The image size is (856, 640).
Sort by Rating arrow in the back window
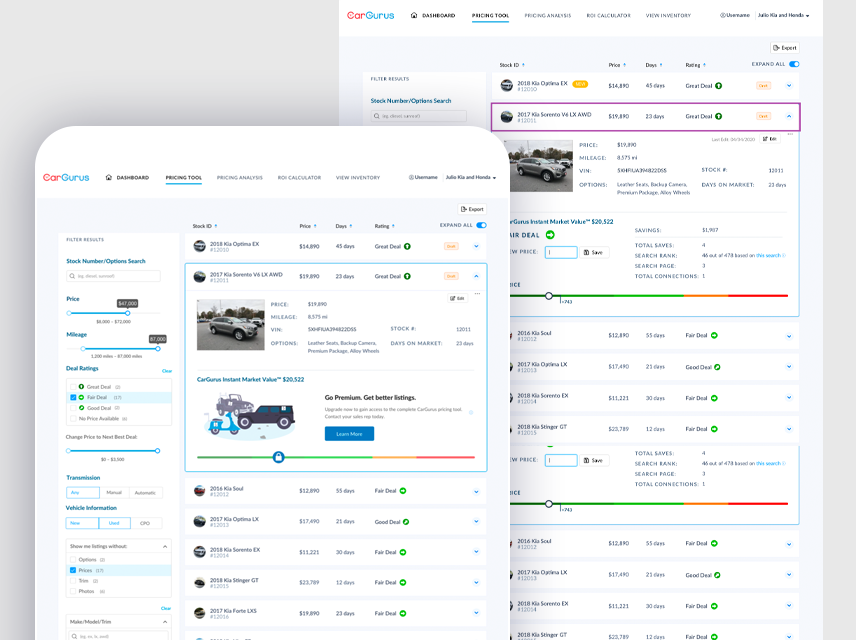704,65
